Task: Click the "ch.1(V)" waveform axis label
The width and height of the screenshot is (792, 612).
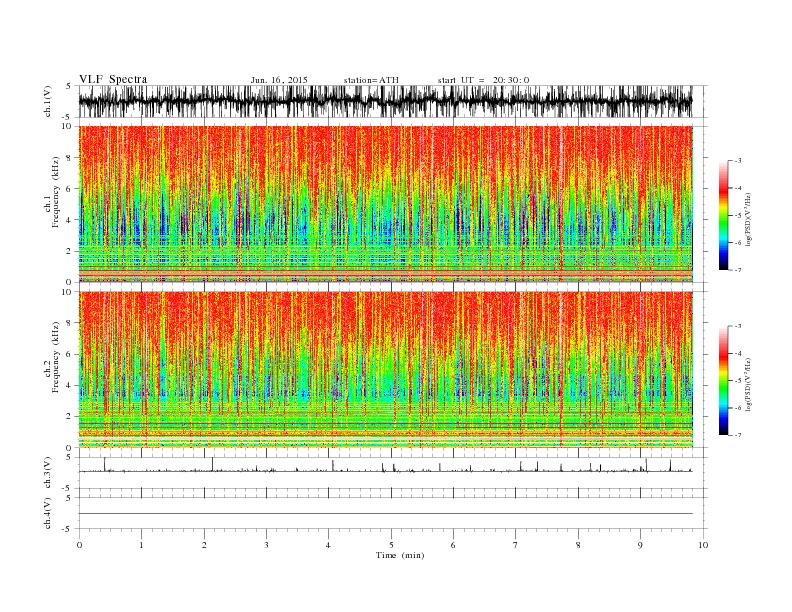Action: tap(48, 101)
